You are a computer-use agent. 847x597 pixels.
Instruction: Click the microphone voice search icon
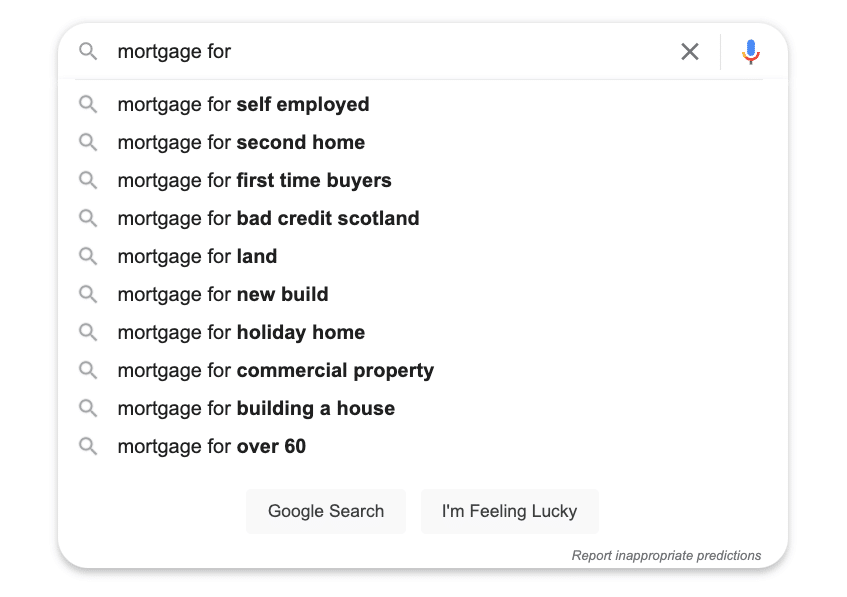[x=751, y=52]
